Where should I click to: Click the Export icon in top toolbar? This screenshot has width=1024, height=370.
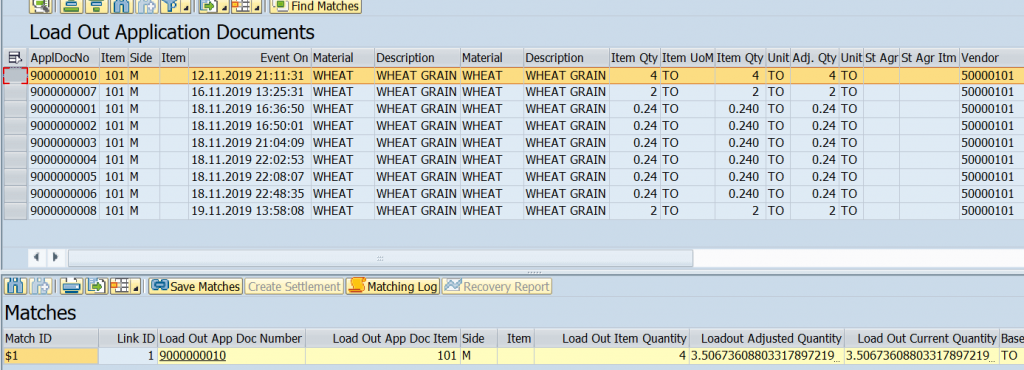pyautogui.click(x=209, y=6)
